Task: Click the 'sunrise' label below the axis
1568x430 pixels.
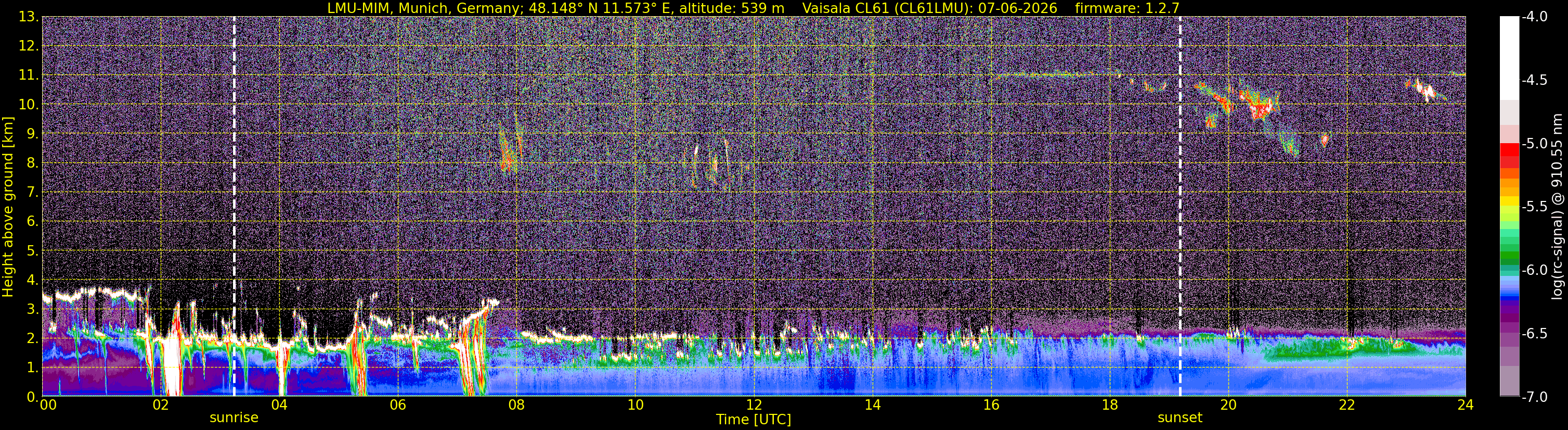Action: (234, 418)
